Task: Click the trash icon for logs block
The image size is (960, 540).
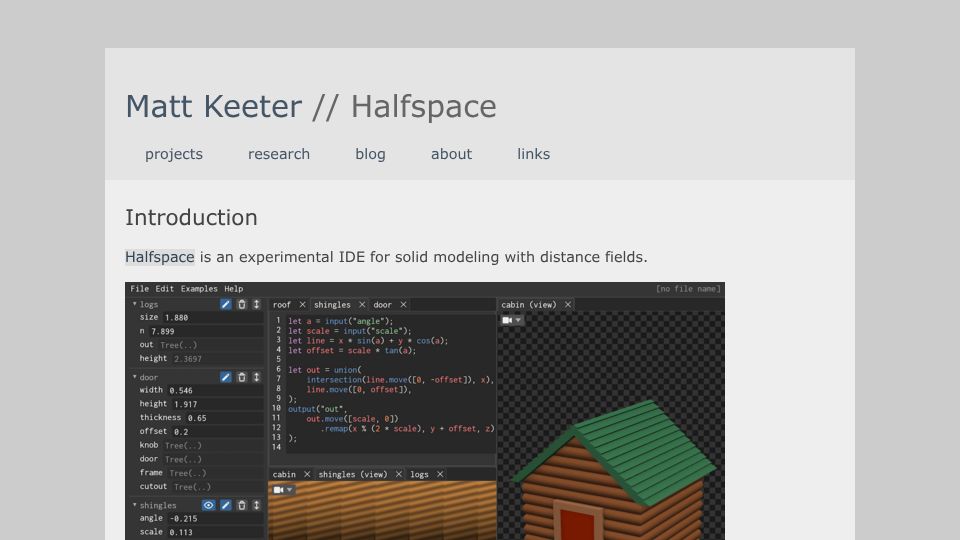Action: pyautogui.click(x=241, y=304)
